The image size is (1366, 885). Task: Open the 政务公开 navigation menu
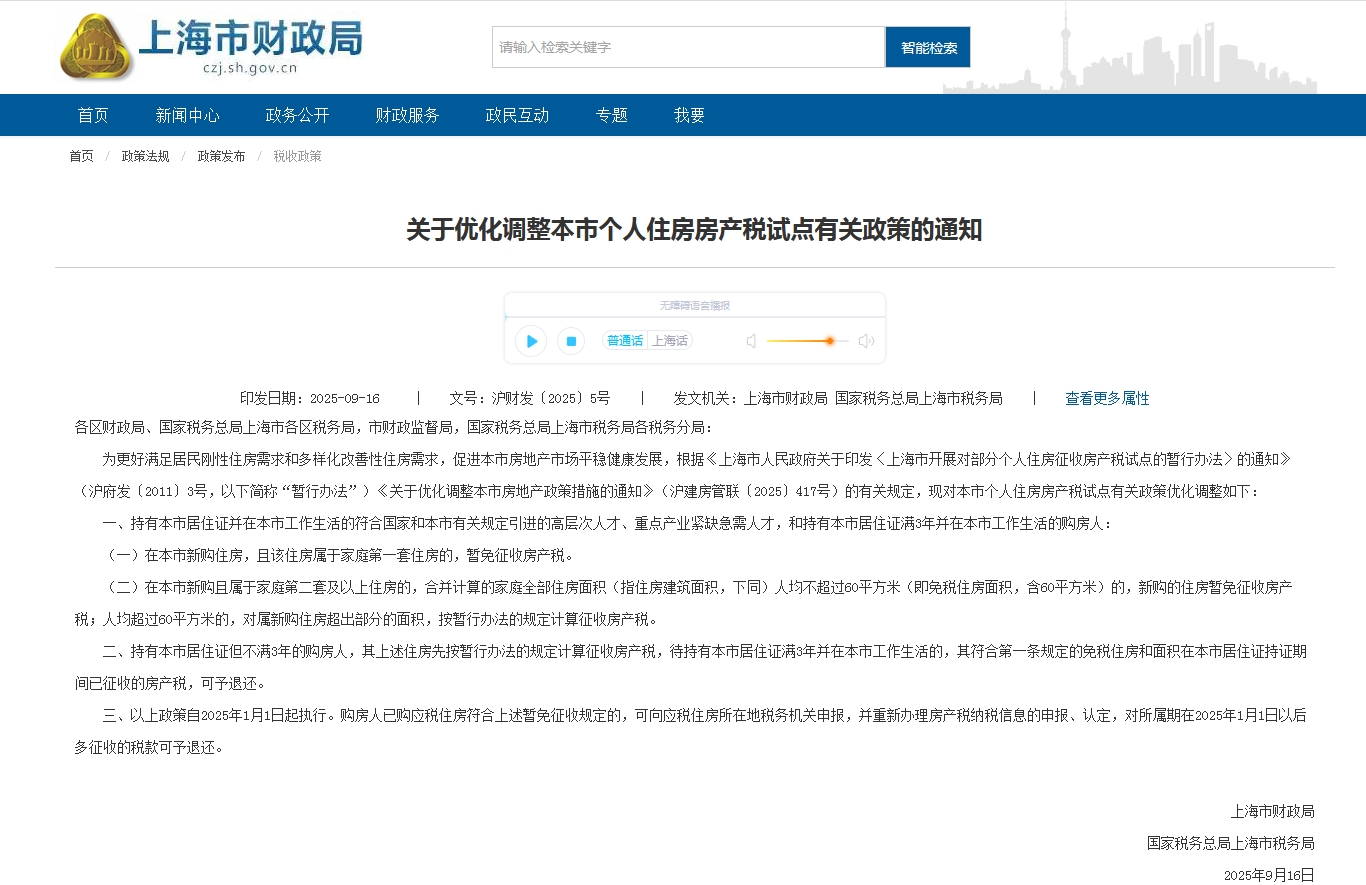coord(297,115)
